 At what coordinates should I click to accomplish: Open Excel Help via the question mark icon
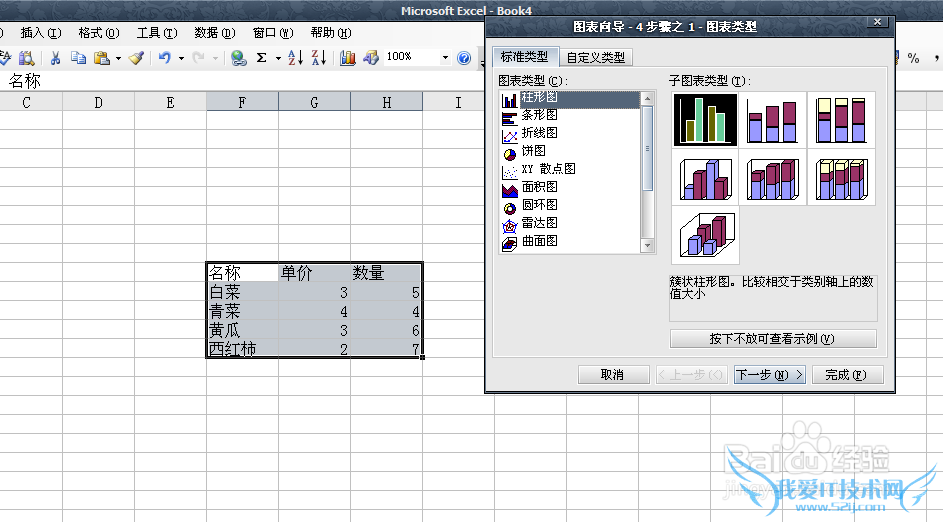464,58
